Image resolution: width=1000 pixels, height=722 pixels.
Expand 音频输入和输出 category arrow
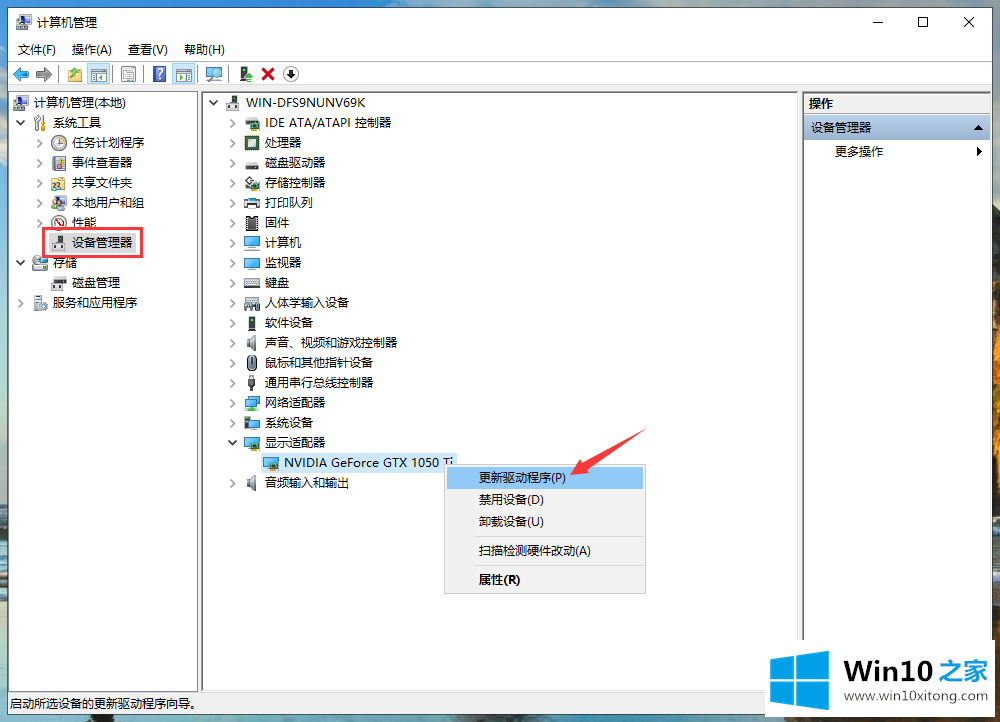(x=233, y=483)
